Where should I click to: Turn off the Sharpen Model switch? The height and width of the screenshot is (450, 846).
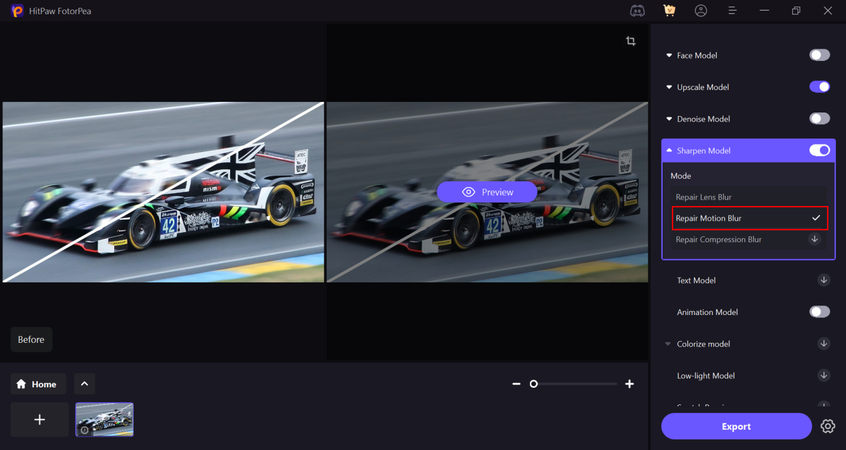pyautogui.click(x=819, y=151)
